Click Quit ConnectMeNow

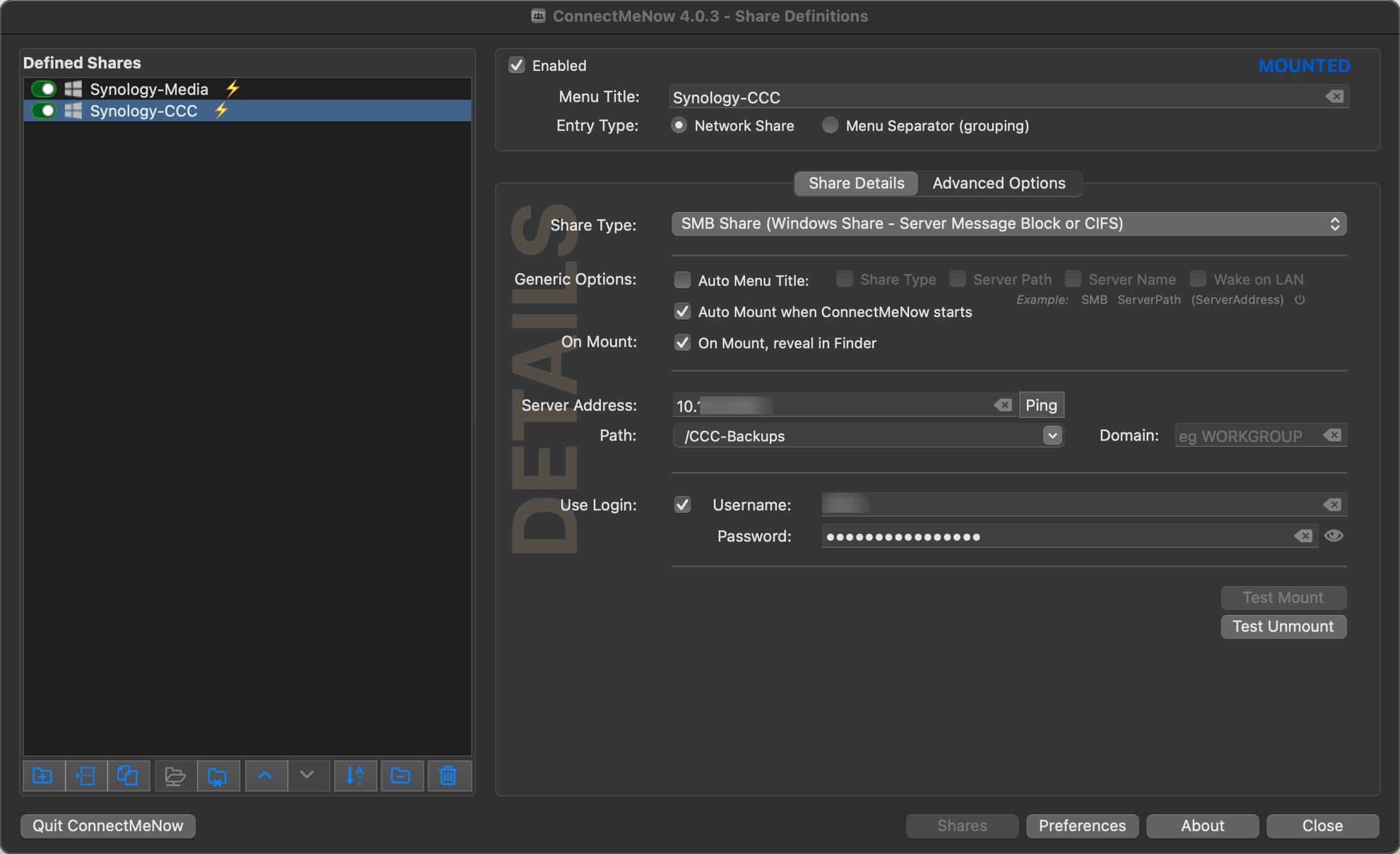tap(108, 826)
